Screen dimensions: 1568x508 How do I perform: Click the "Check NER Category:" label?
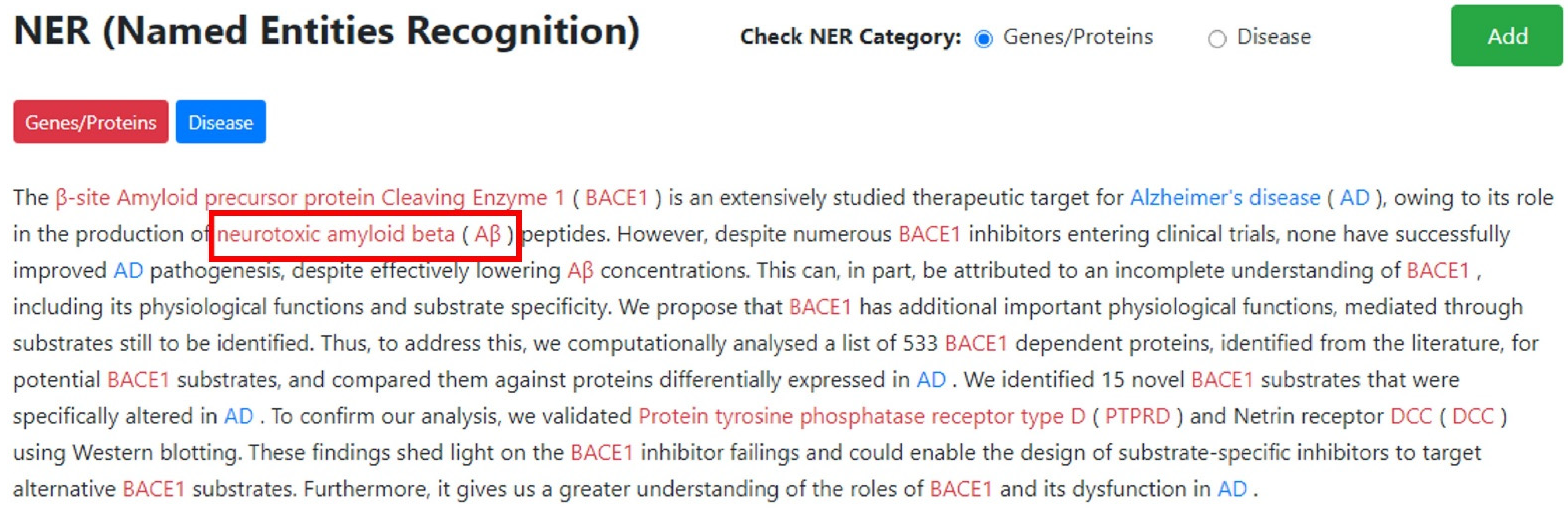[850, 37]
